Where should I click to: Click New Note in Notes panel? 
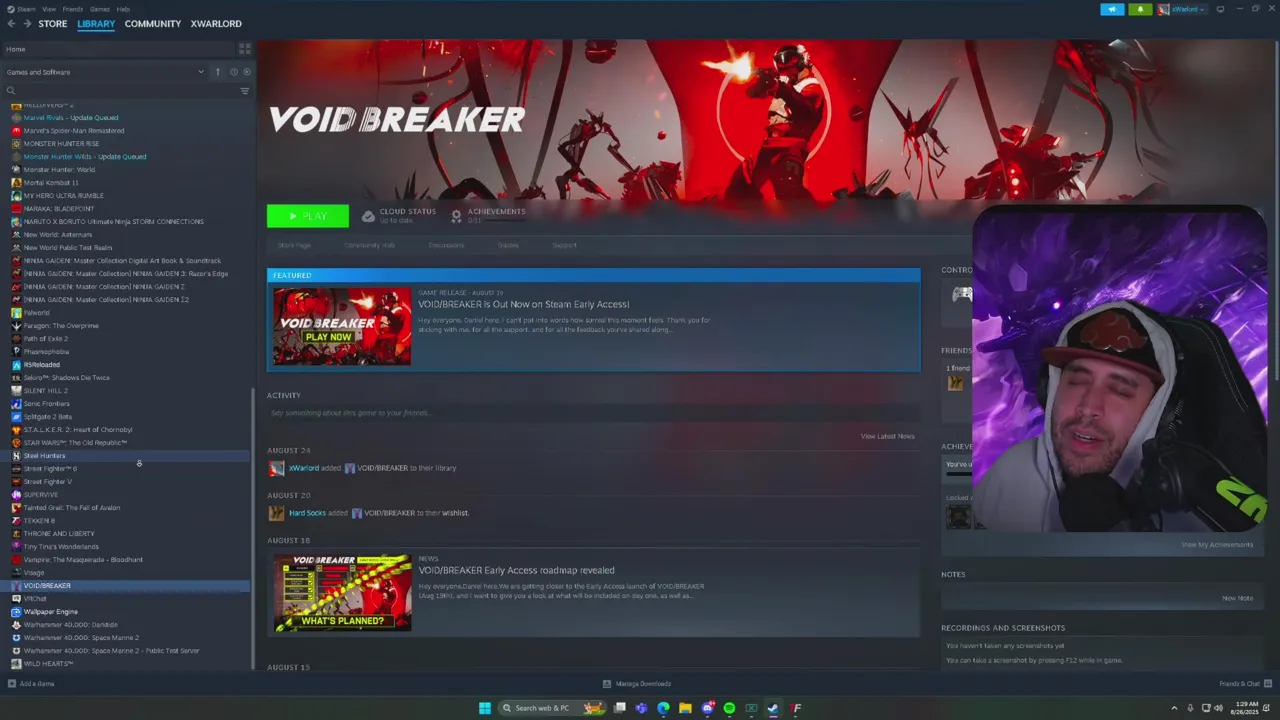point(1237,598)
